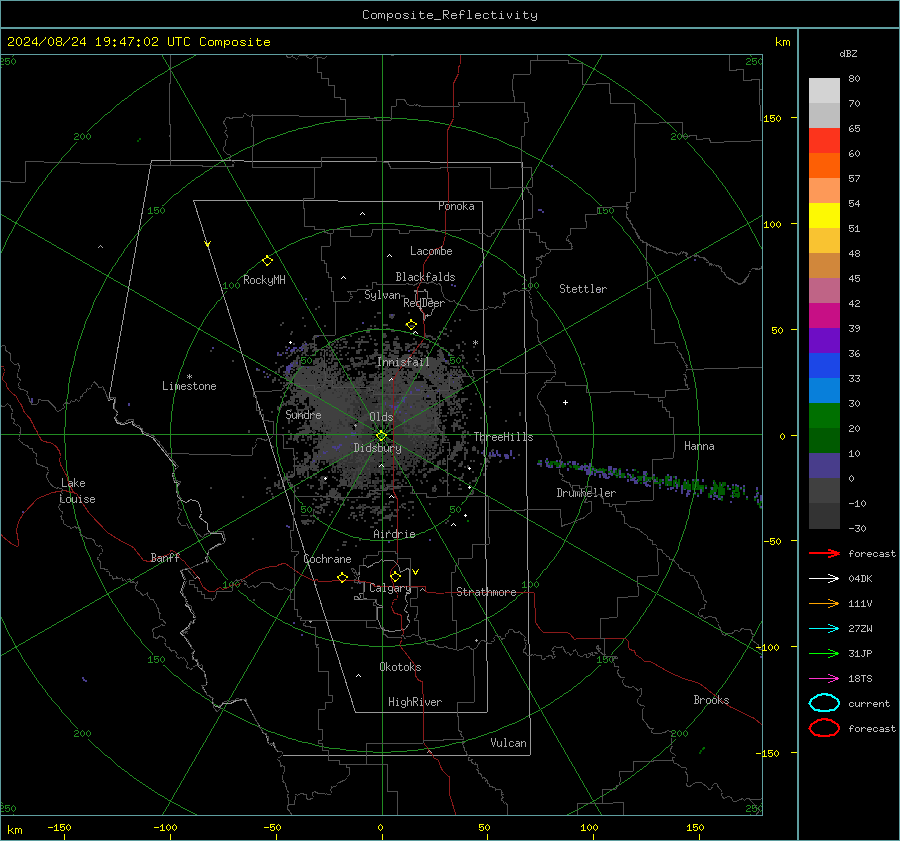The height and width of the screenshot is (841, 900).
Task: Click the red forecast arrow in legend
Action: click(824, 553)
